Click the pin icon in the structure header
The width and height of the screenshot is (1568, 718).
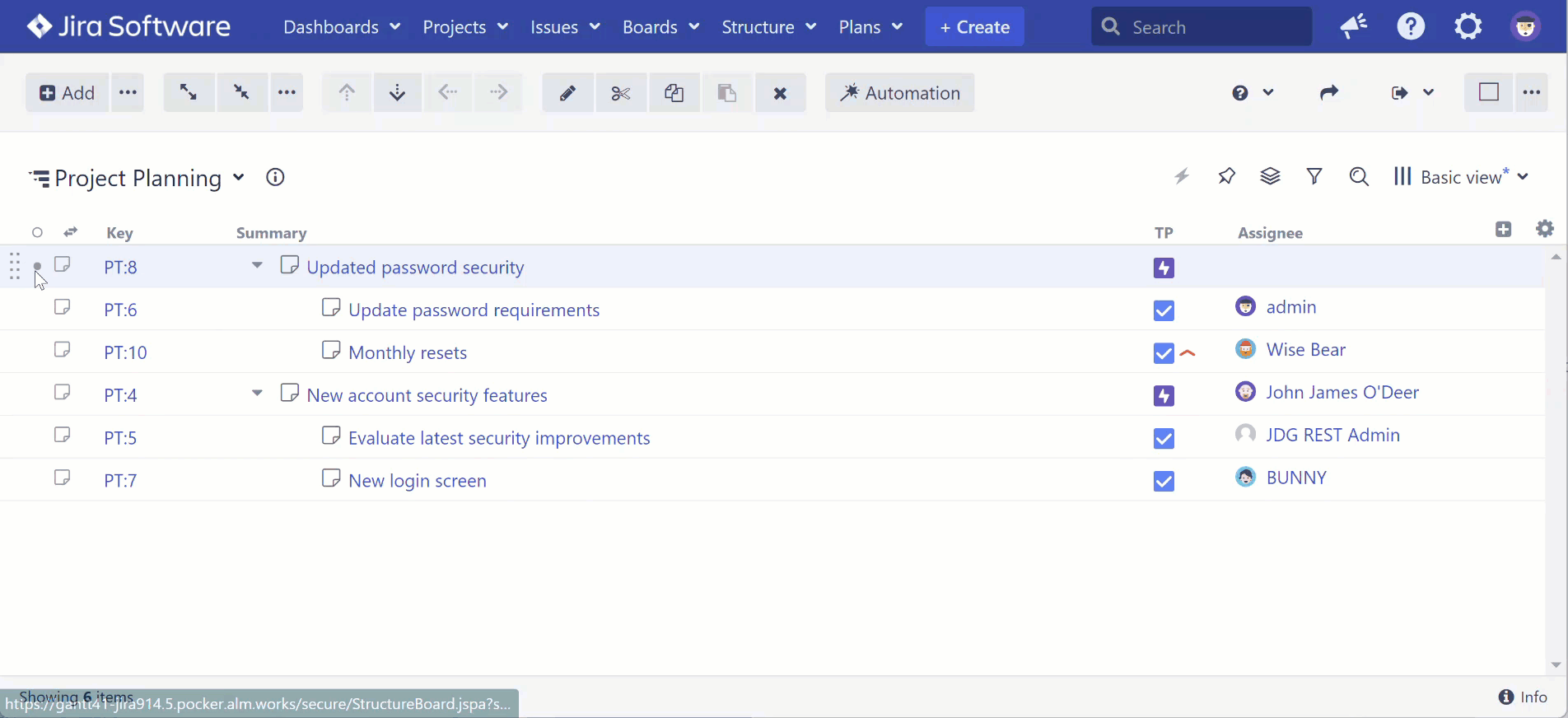tap(1226, 176)
